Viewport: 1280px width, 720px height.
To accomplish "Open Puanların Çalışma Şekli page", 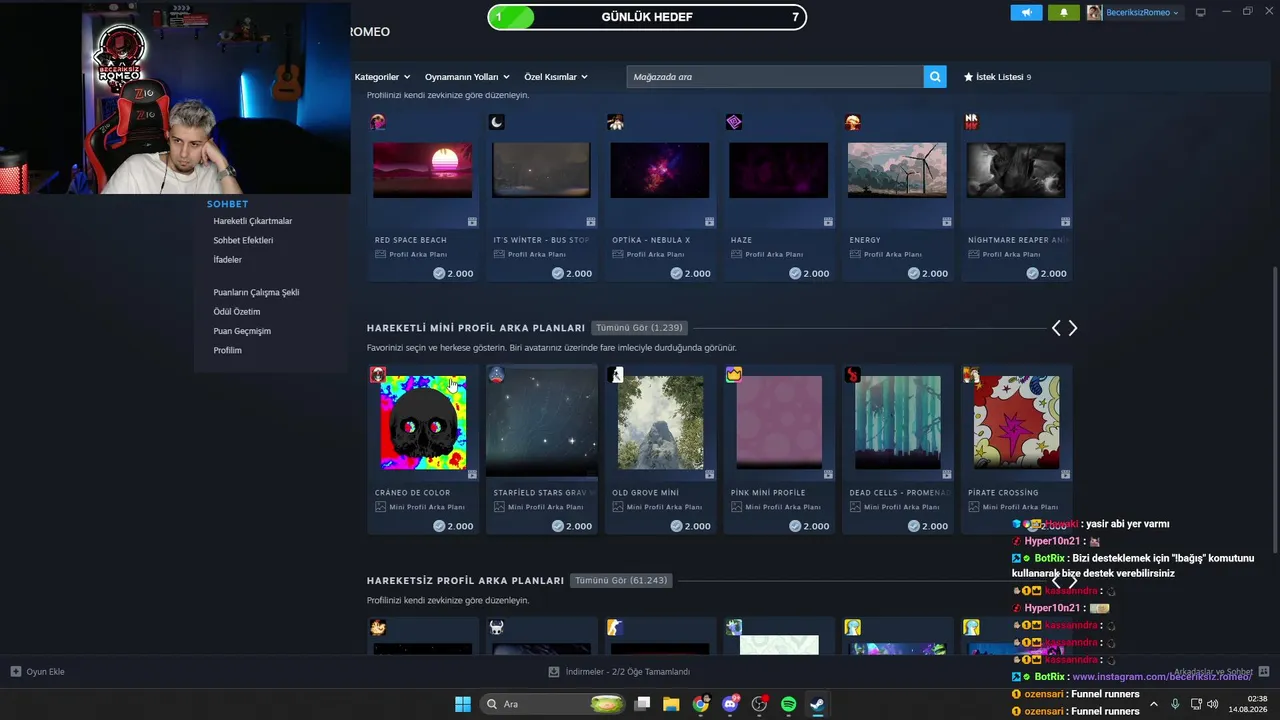I will (x=256, y=292).
